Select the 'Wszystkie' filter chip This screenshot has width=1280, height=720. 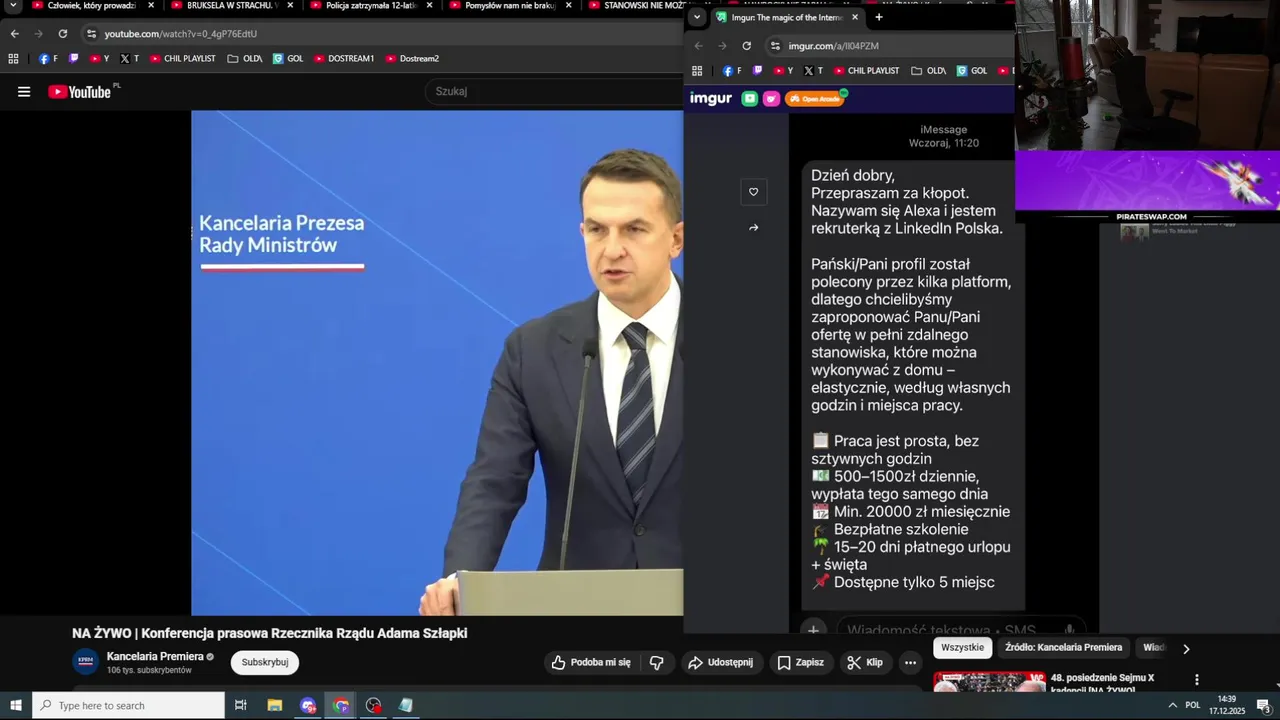pos(963,648)
